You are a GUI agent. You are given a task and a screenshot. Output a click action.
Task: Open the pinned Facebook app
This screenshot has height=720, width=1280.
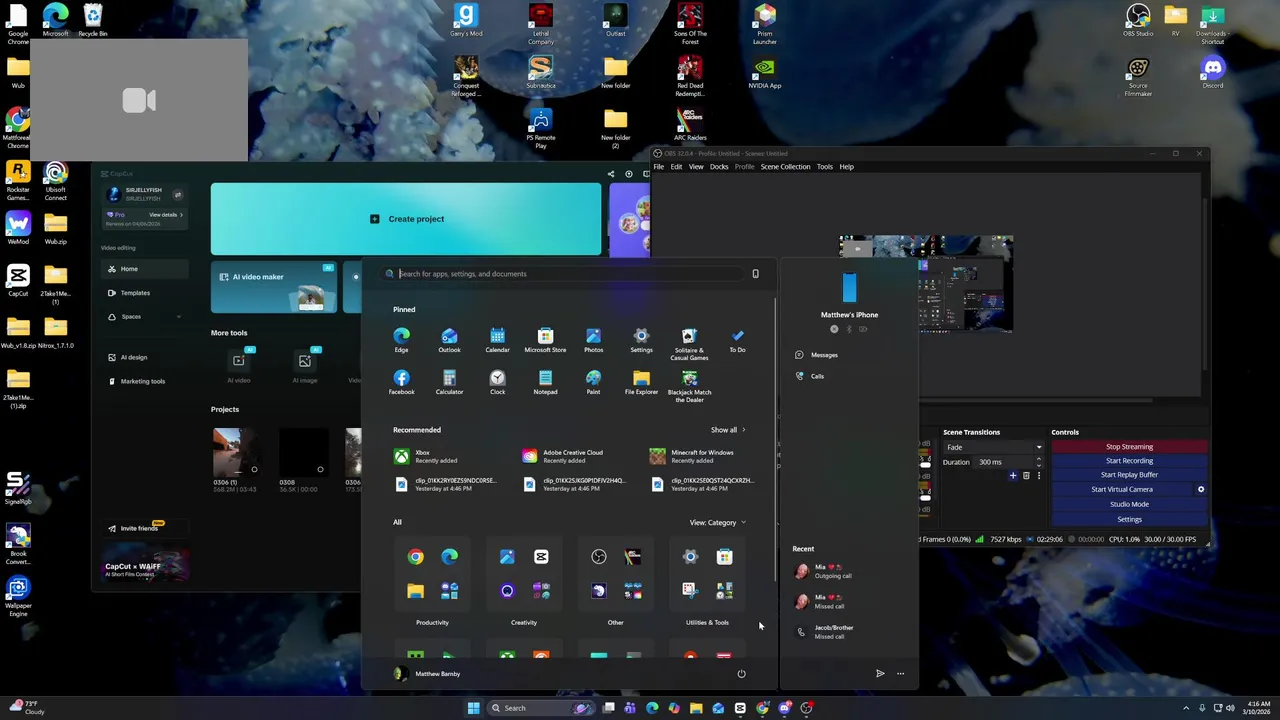coord(401,382)
